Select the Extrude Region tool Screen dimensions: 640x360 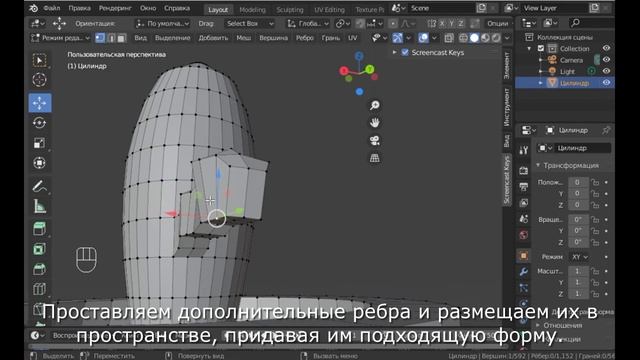click(x=40, y=229)
